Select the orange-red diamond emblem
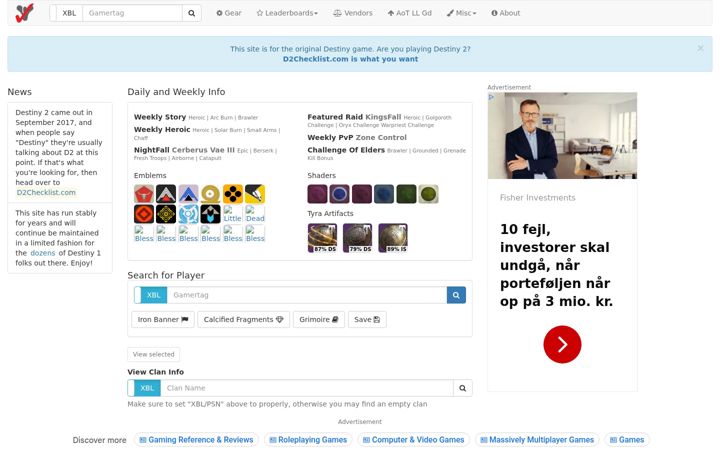 pyautogui.click(x=144, y=214)
